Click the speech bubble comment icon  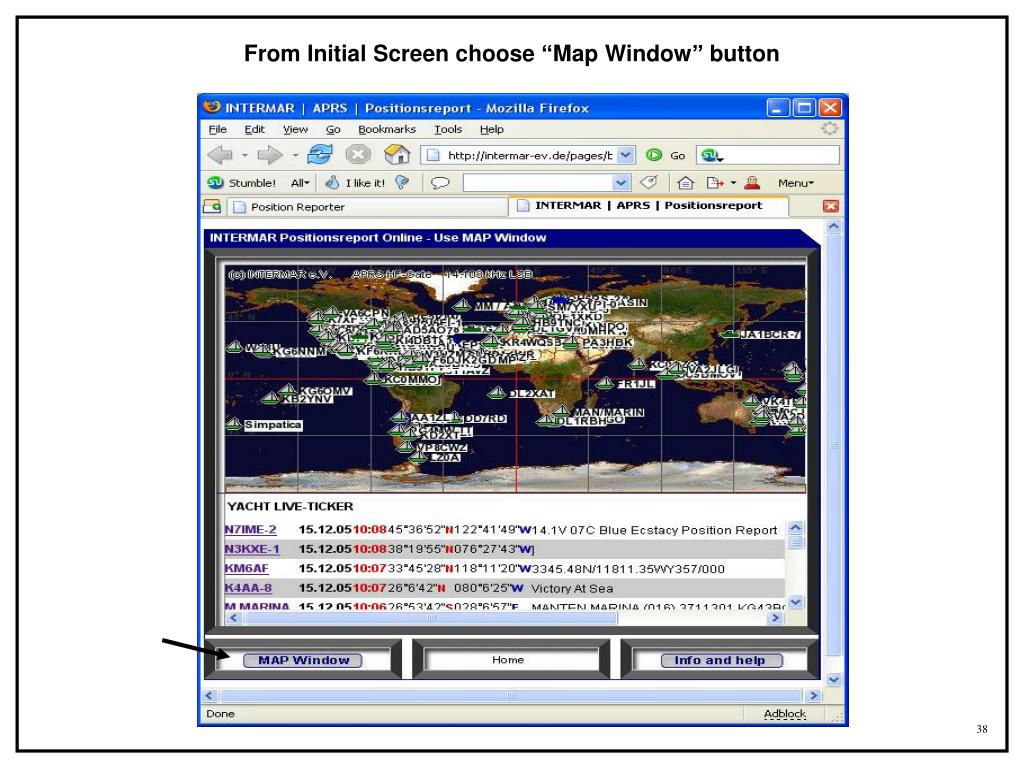point(440,183)
